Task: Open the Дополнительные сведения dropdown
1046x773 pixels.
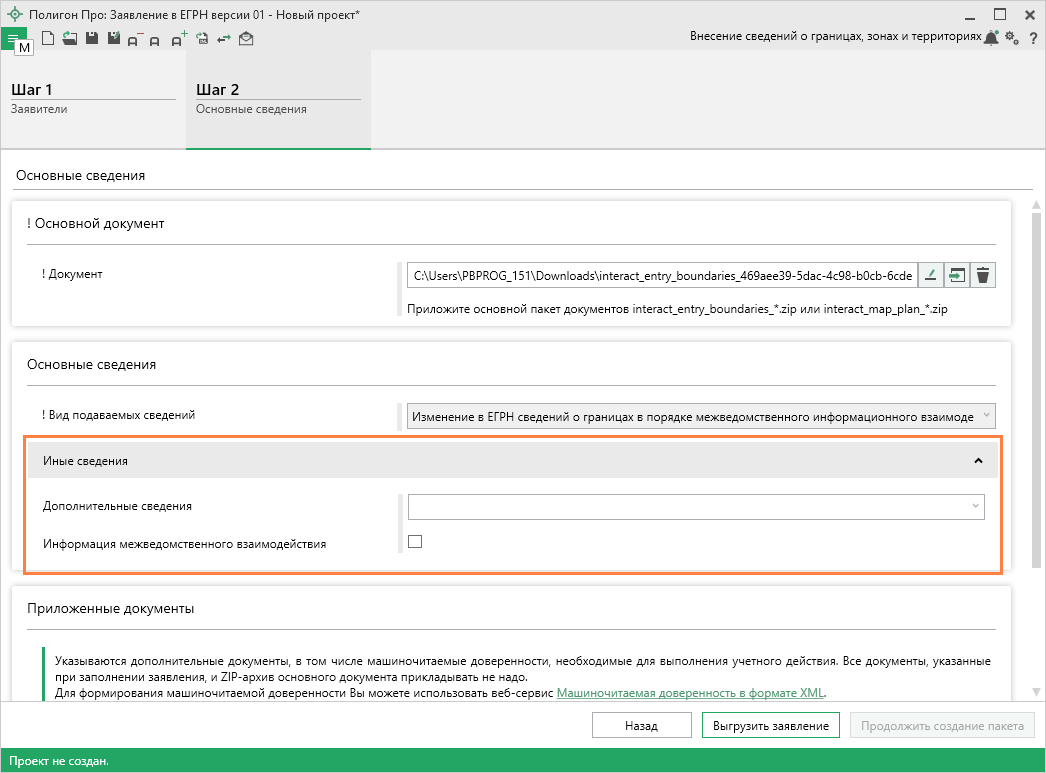Action: 695,507
